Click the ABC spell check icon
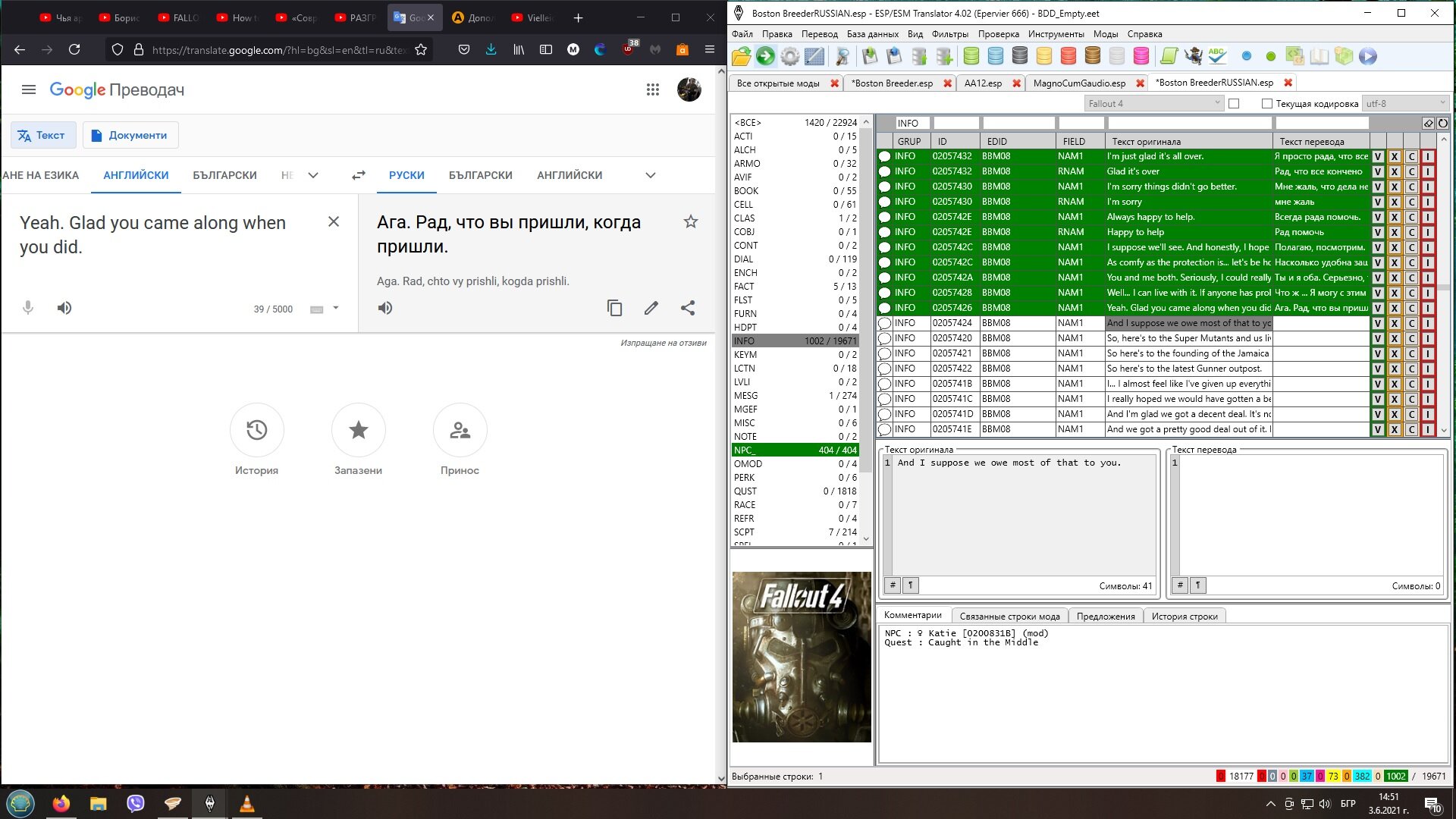This screenshot has height=819, width=1456. tap(1217, 56)
